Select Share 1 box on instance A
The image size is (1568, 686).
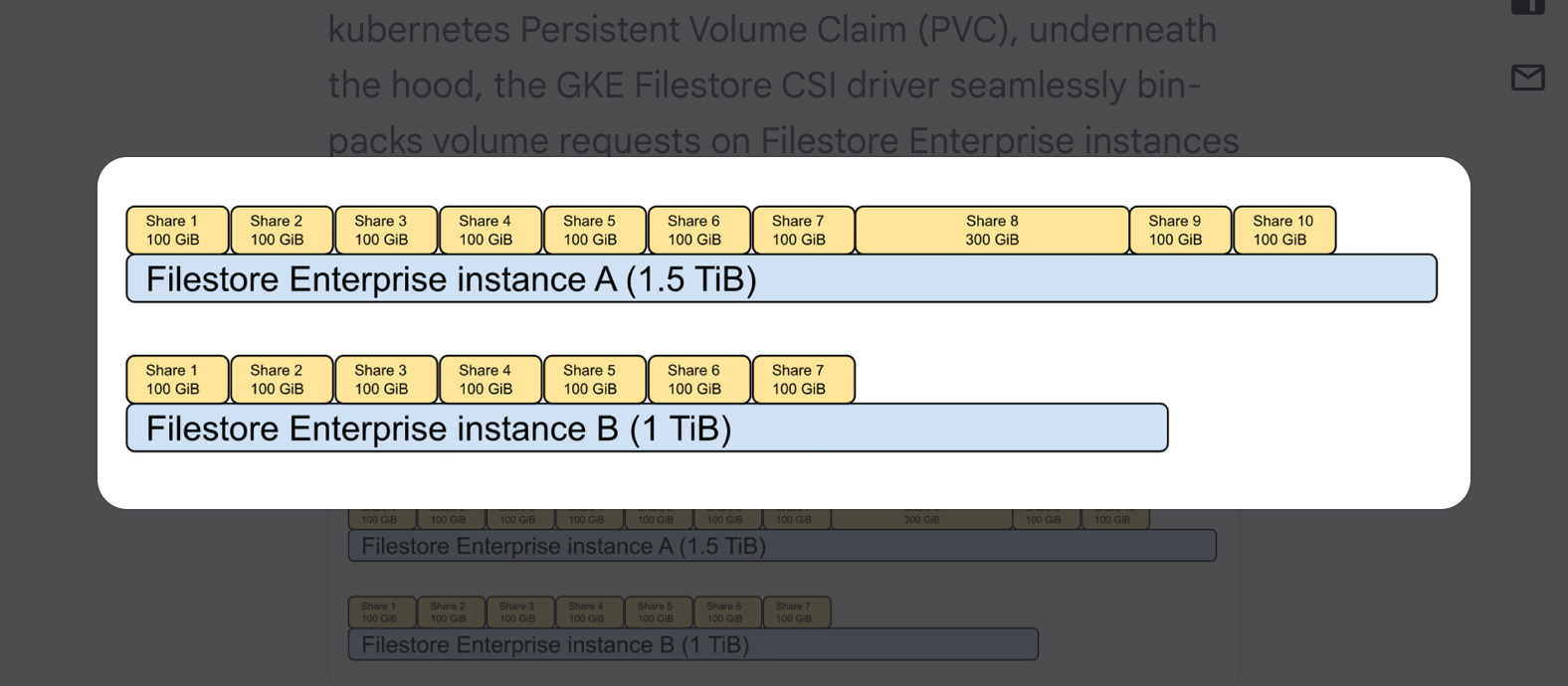pos(177,231)
